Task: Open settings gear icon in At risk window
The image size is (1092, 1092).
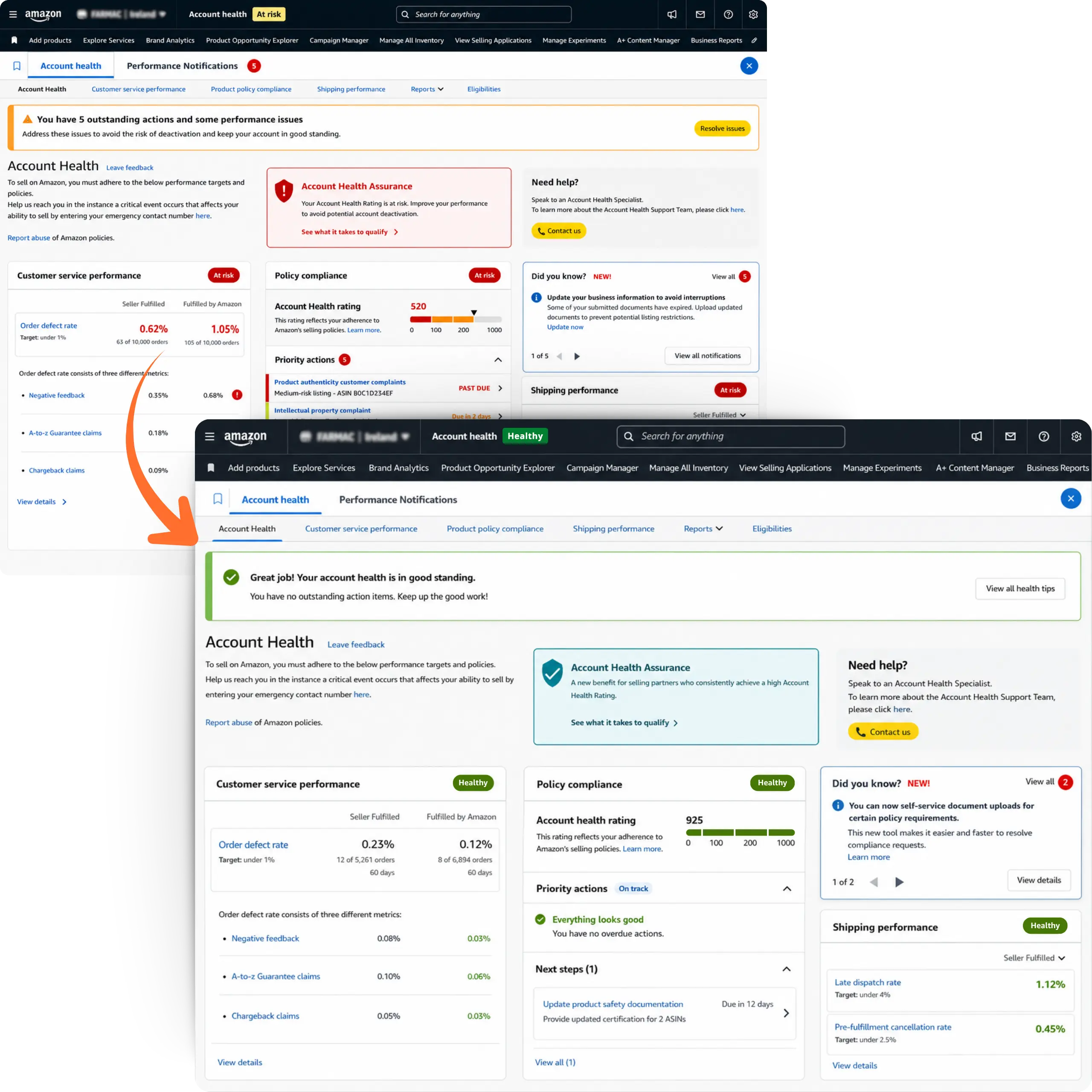Action: pos(753,14)
